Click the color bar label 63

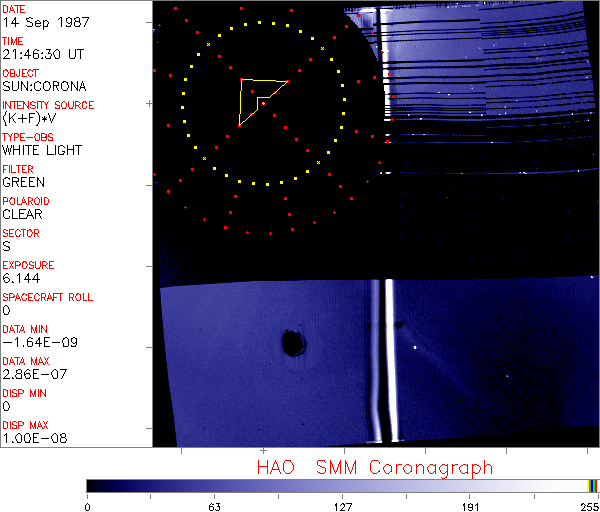[x=214, y=506]
